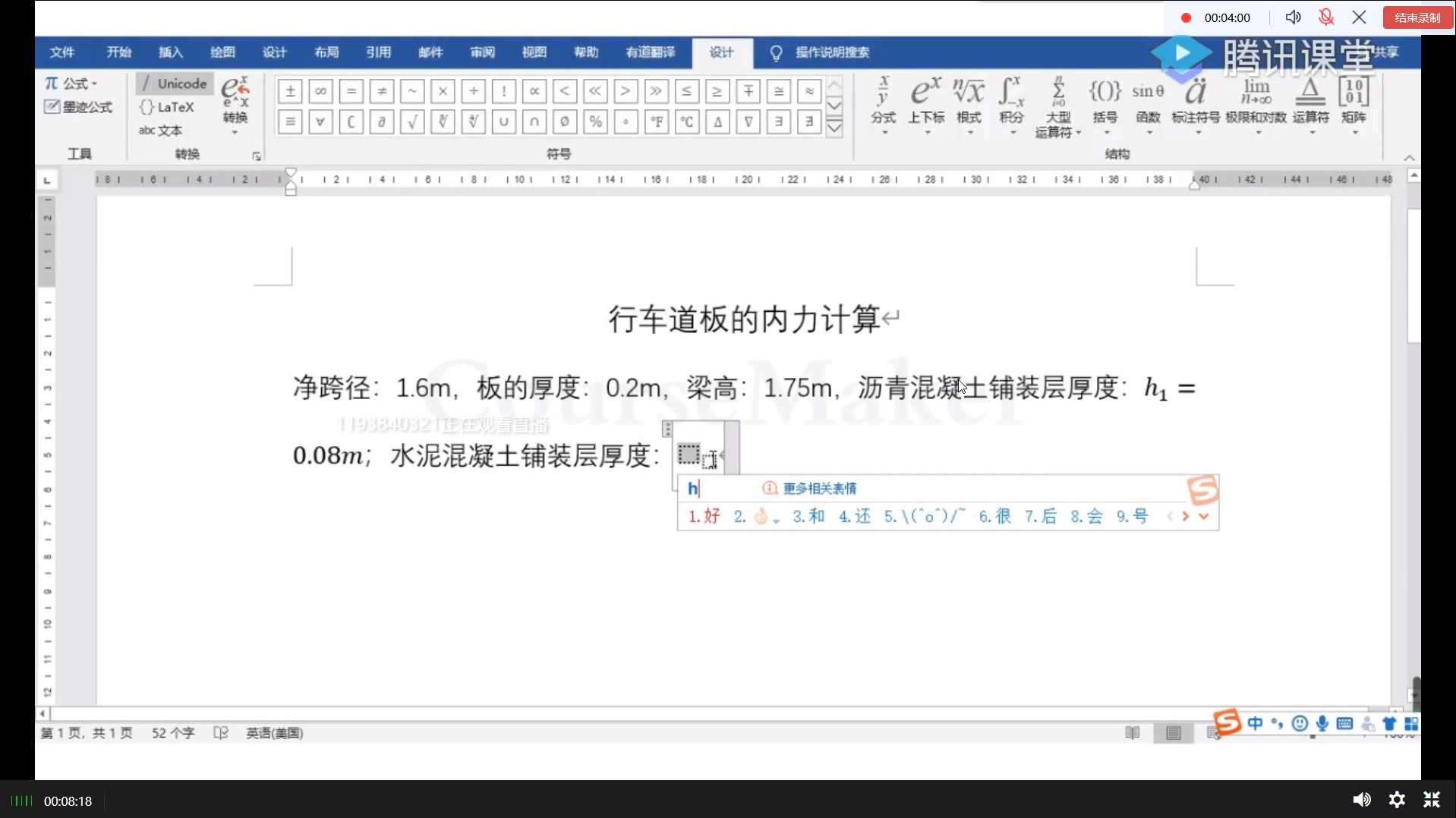The width and height of the screenshot is (1456, 818).
Task: Open the Layout tab
Action: point(326,52)
